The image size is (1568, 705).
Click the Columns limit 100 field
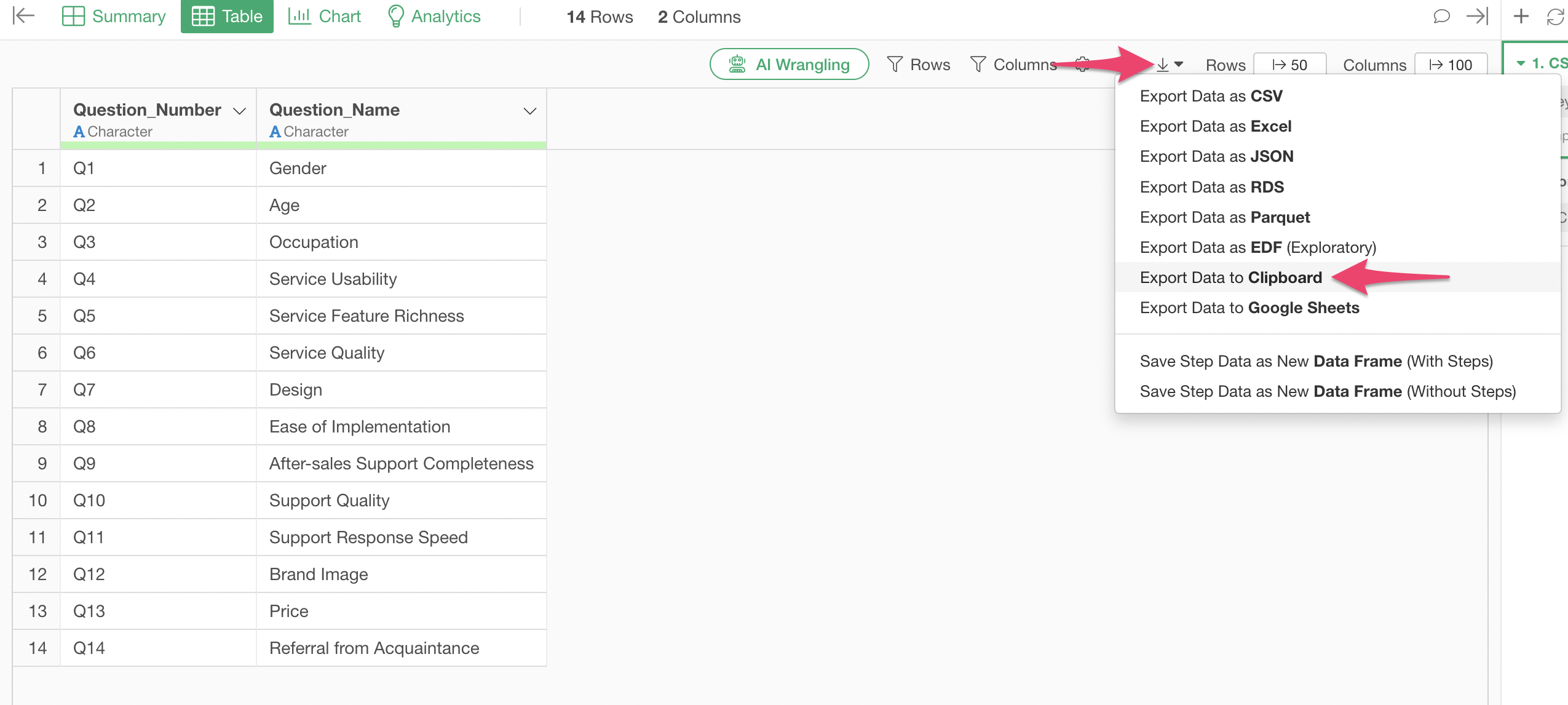(1451, 65)
